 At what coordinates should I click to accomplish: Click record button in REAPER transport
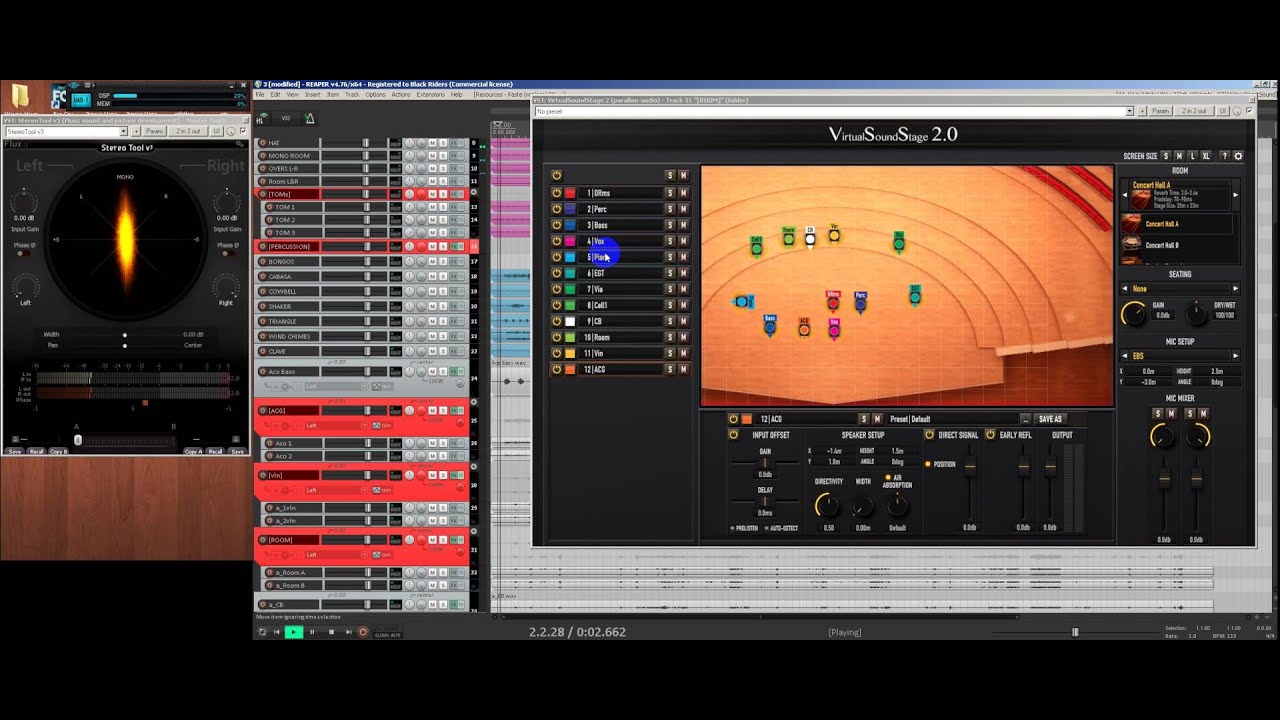(363, 632)
